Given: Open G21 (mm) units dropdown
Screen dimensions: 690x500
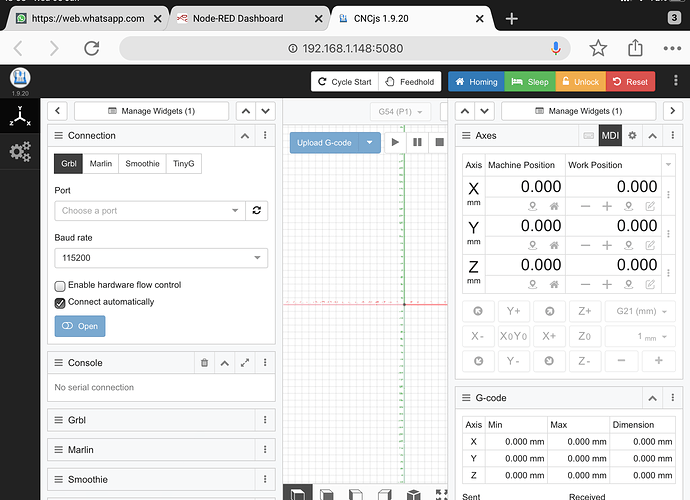Looking at the screenshot, I should (x=640, y=311).
